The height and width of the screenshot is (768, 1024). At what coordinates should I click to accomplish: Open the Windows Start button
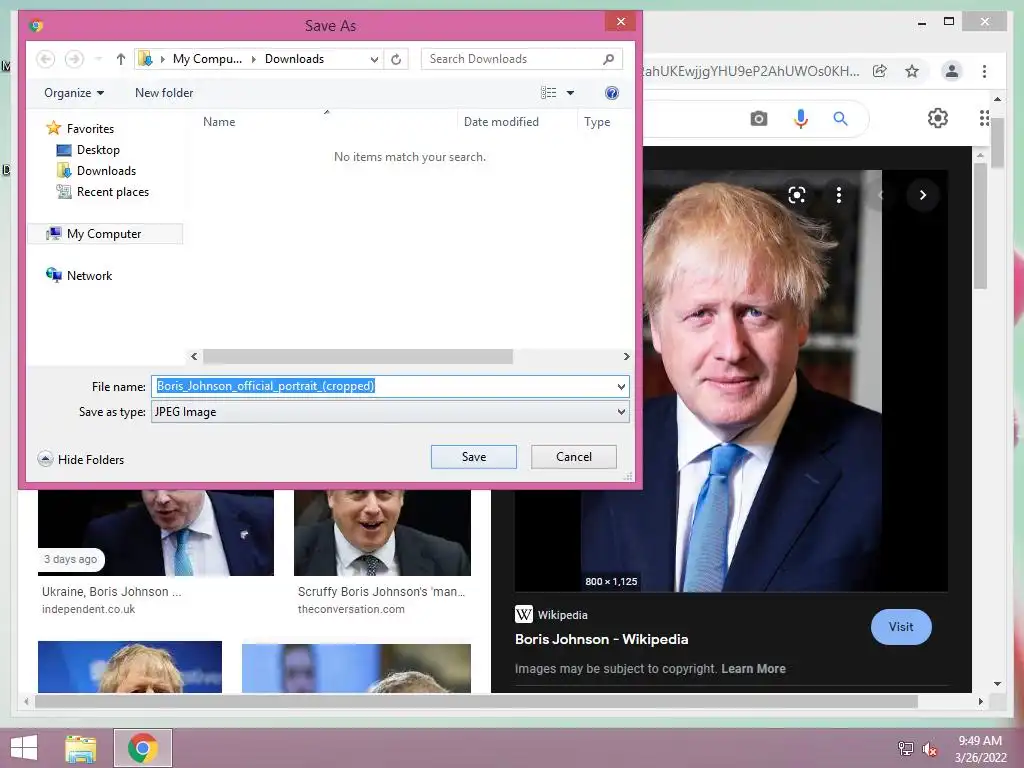(24, 748)
